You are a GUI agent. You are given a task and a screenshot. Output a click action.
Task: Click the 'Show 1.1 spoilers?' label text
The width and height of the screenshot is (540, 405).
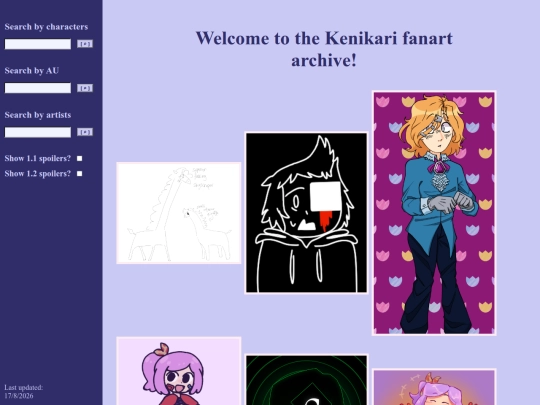click(38, 158)
